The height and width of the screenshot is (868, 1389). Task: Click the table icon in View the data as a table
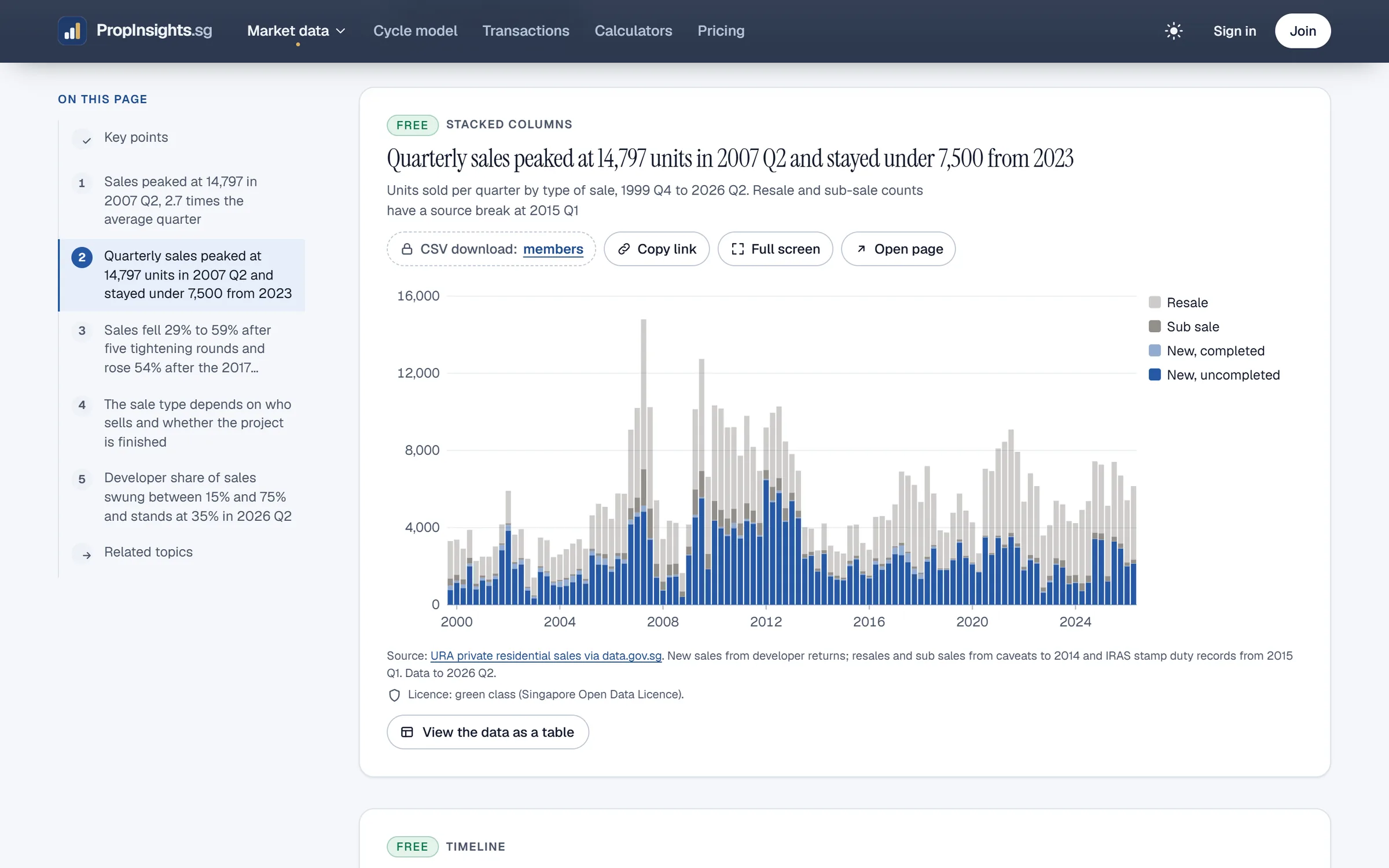pyautogui.click(x=407, y=732)
